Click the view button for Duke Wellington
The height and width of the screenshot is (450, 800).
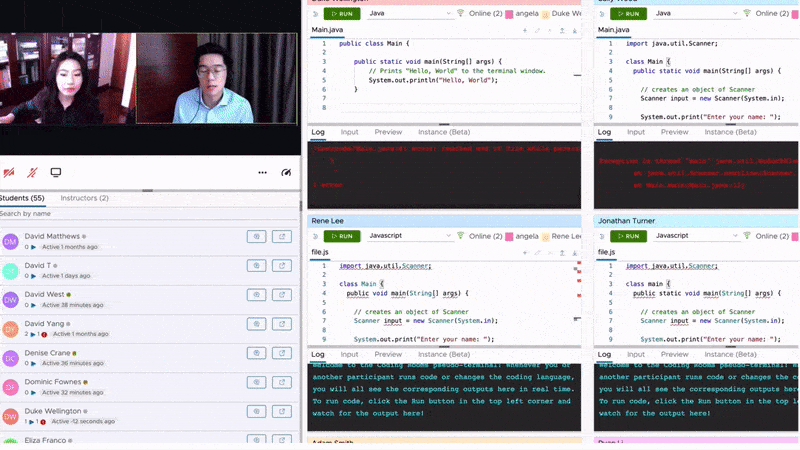257,411
